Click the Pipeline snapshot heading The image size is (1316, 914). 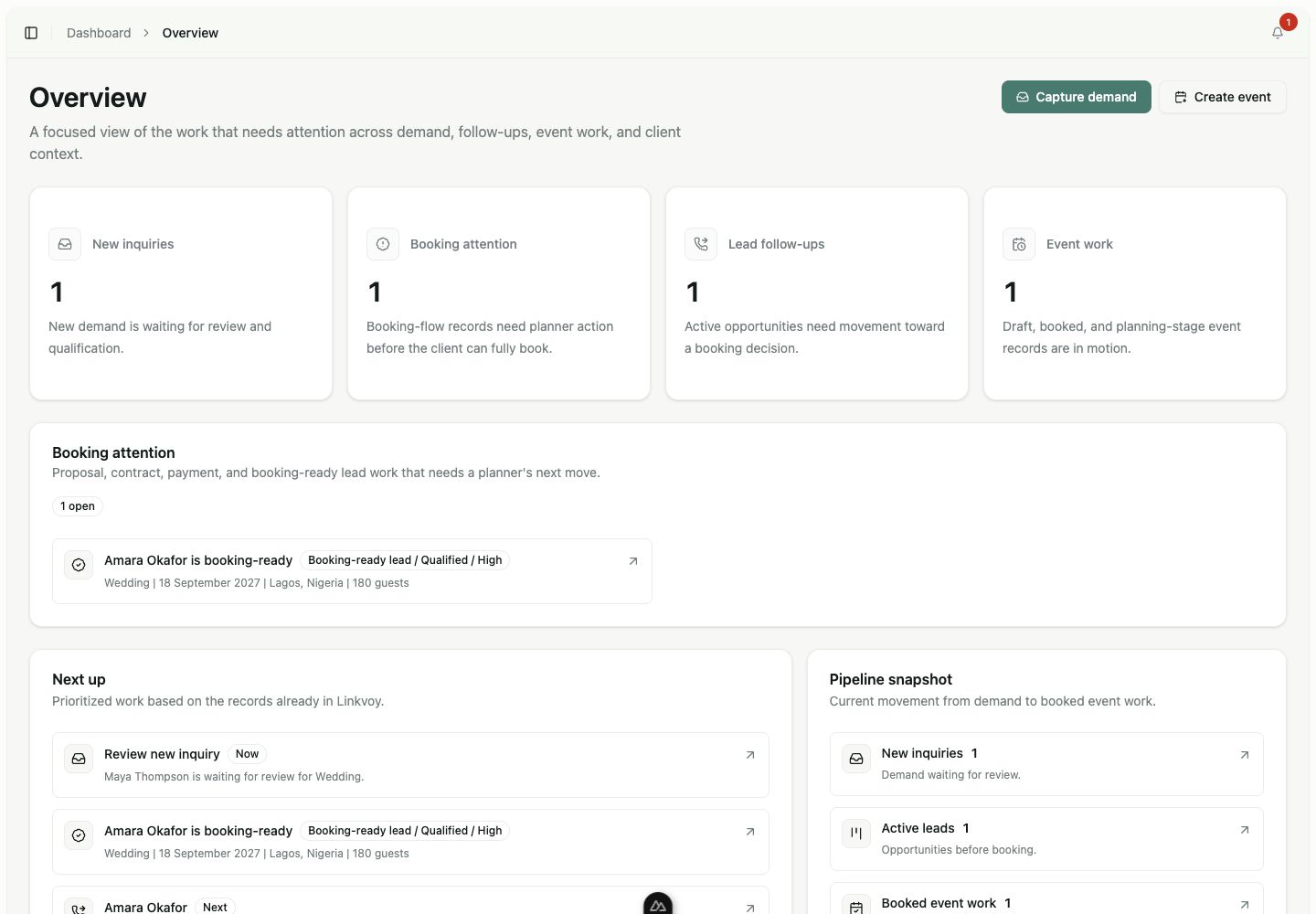pyautogui.click(x=891, y=679)
